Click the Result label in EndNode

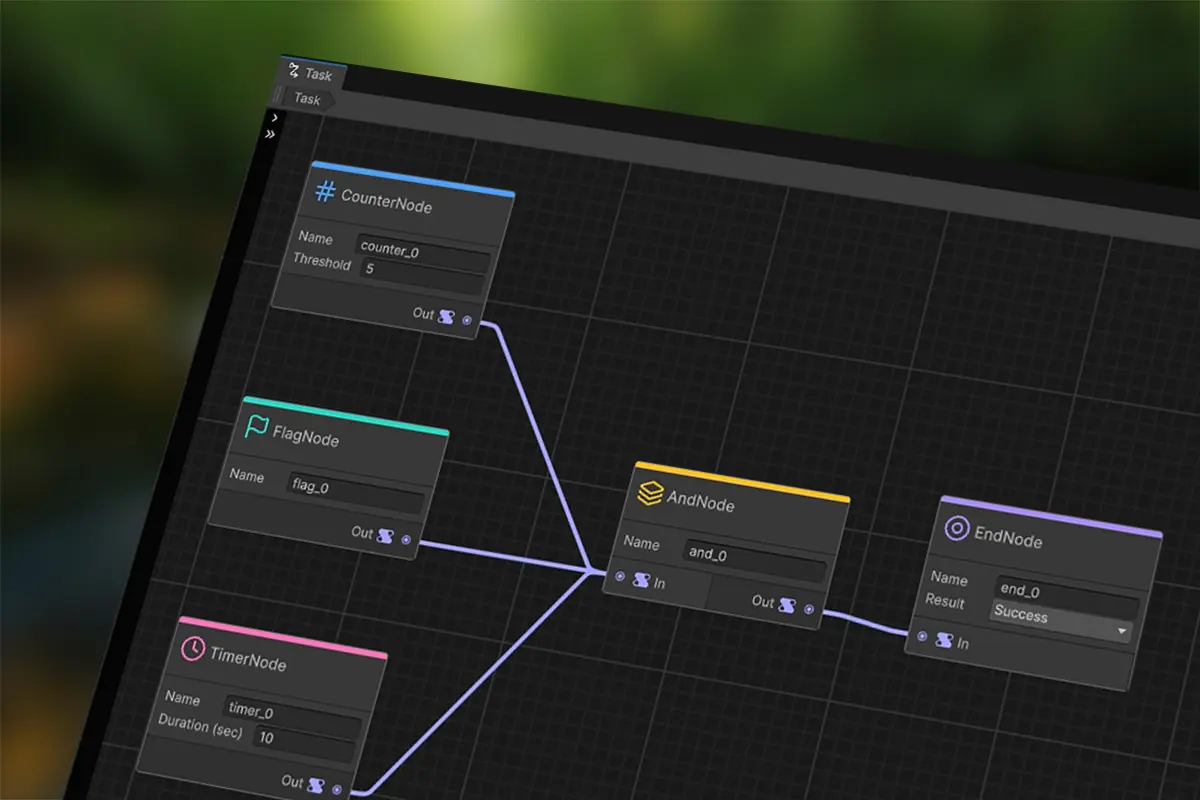point(945,601)
